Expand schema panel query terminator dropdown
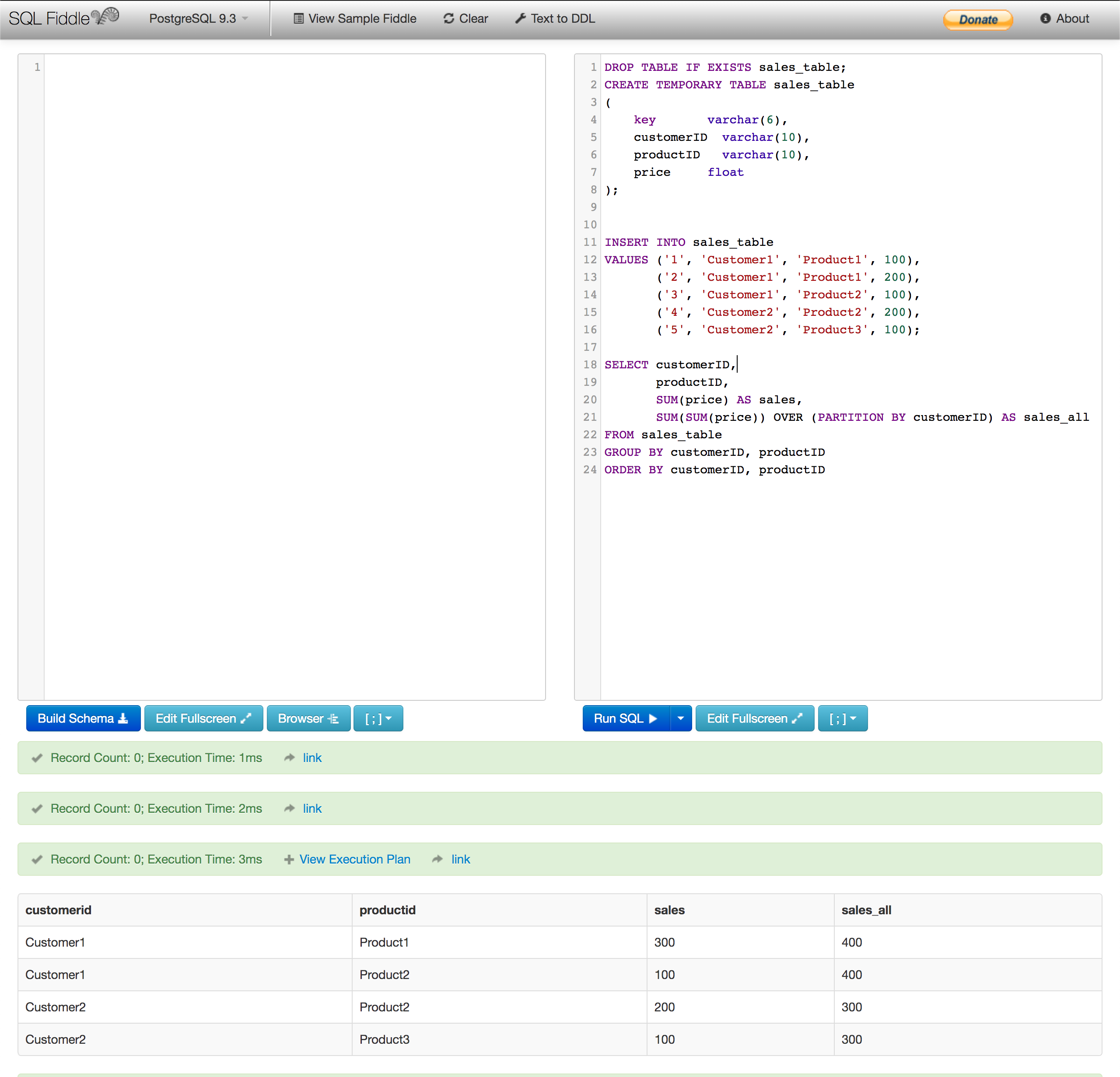1120x1077 pixels. (x=378, y=718)
